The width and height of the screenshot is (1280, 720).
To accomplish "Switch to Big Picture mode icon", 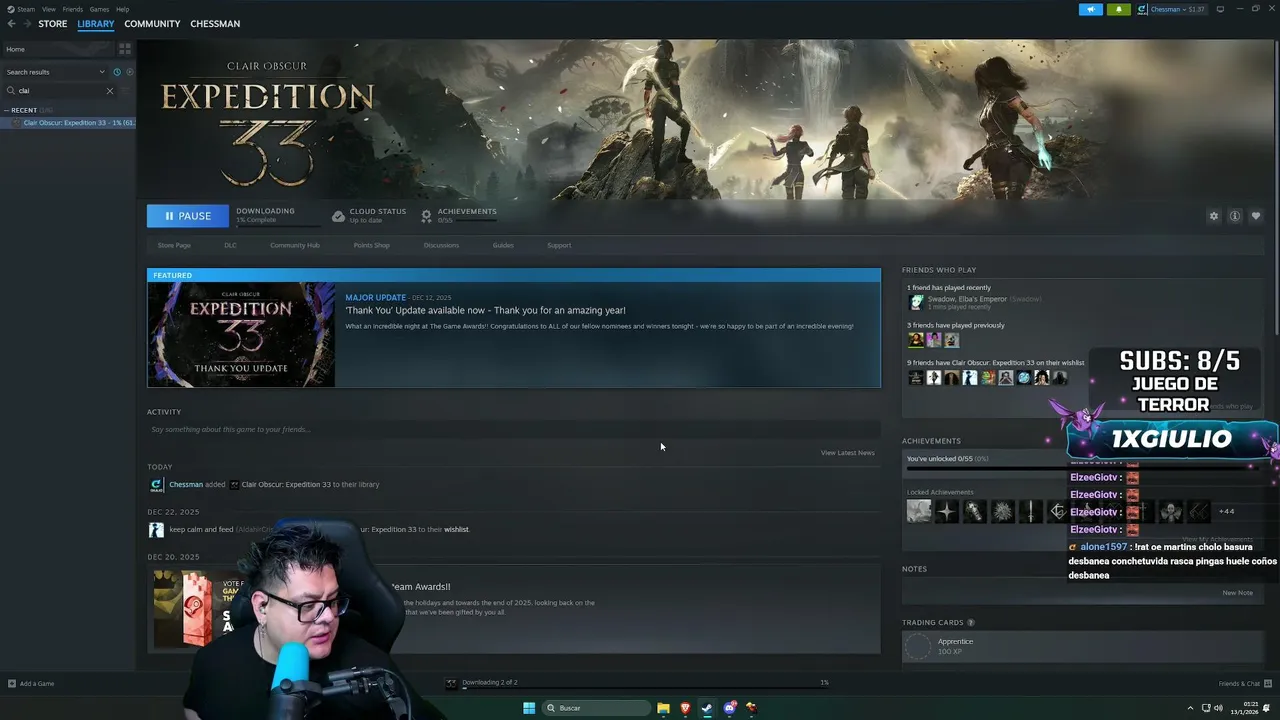I will (x=1220, y=9).
